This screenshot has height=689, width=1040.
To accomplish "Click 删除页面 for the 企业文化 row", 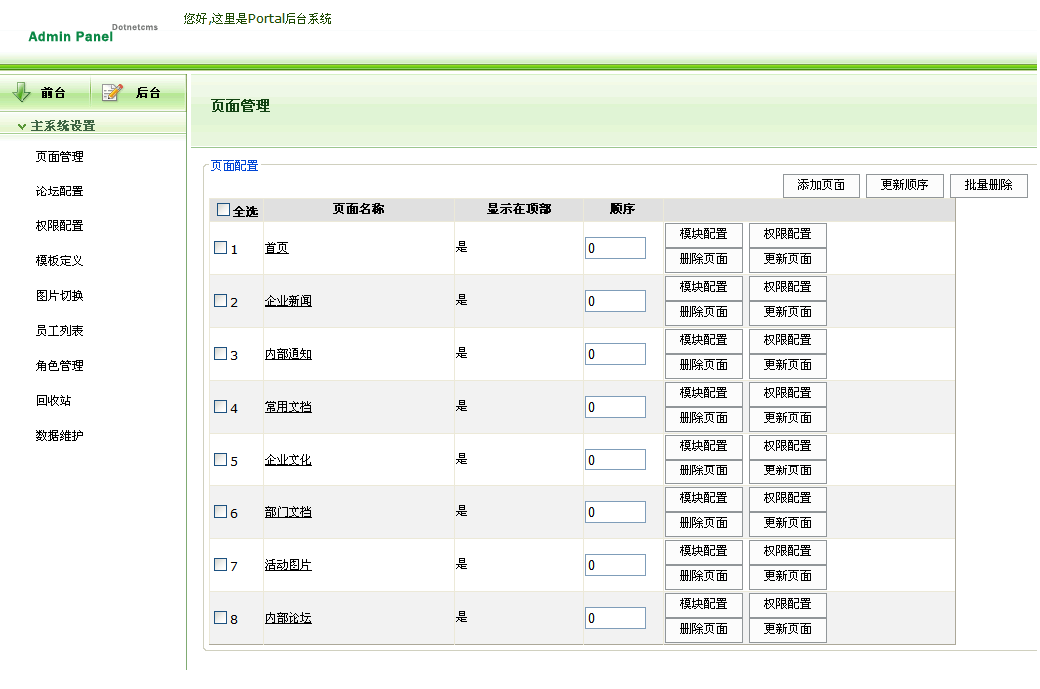I will click(x=704, y=471).
